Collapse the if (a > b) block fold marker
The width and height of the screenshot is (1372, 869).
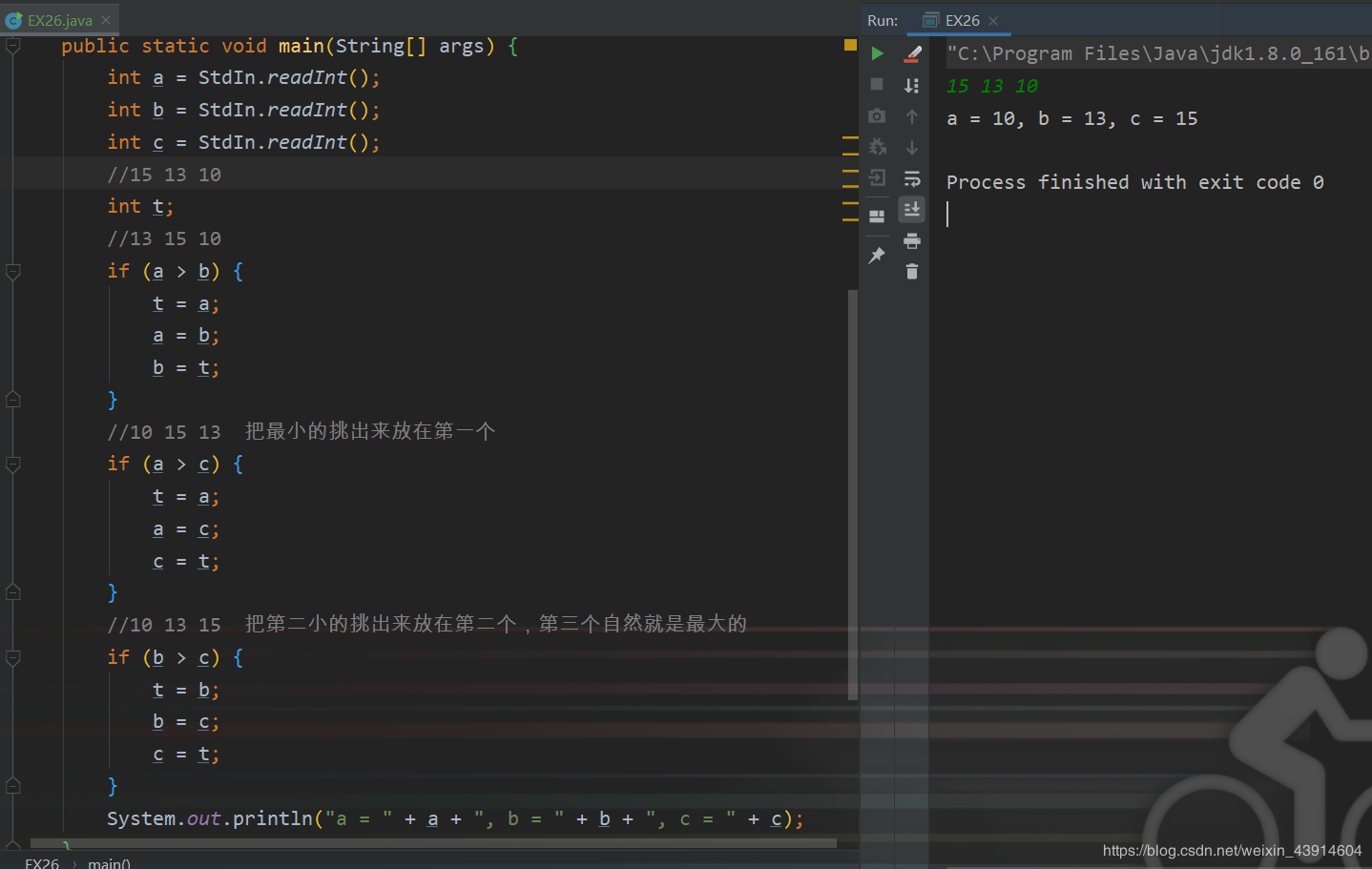point(13,272)
